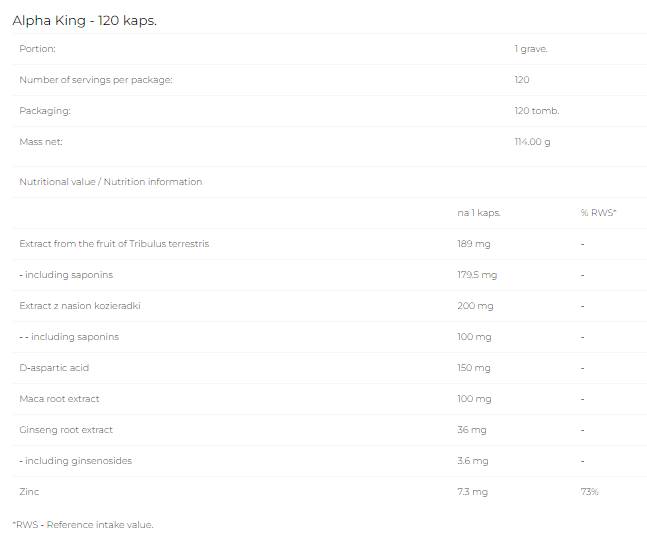
Task: Select the Tribulus terrestris extract row
Action: [x=114, y=244]
